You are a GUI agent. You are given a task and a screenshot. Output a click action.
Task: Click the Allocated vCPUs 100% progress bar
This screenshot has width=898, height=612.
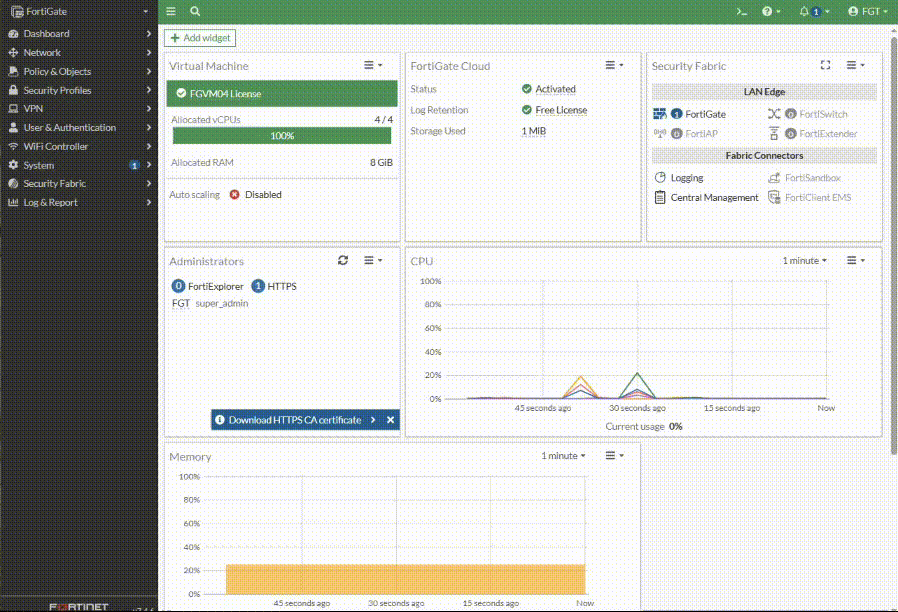coord(283,135)
